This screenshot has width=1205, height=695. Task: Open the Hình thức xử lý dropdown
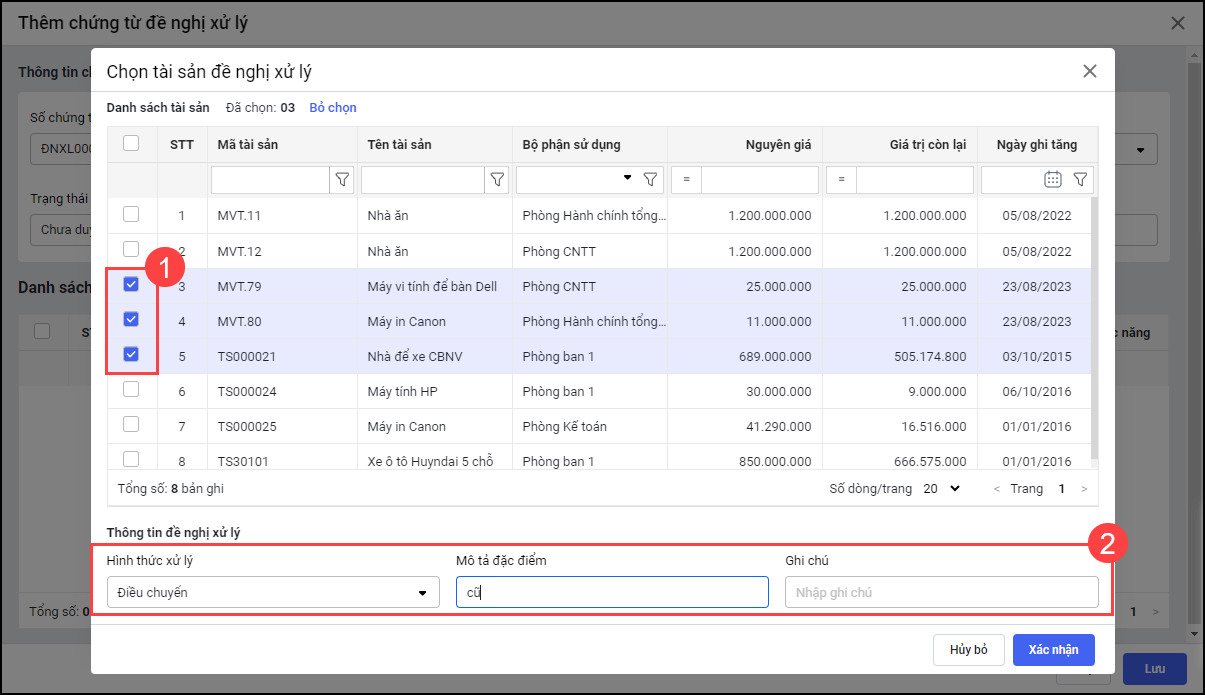273,592
